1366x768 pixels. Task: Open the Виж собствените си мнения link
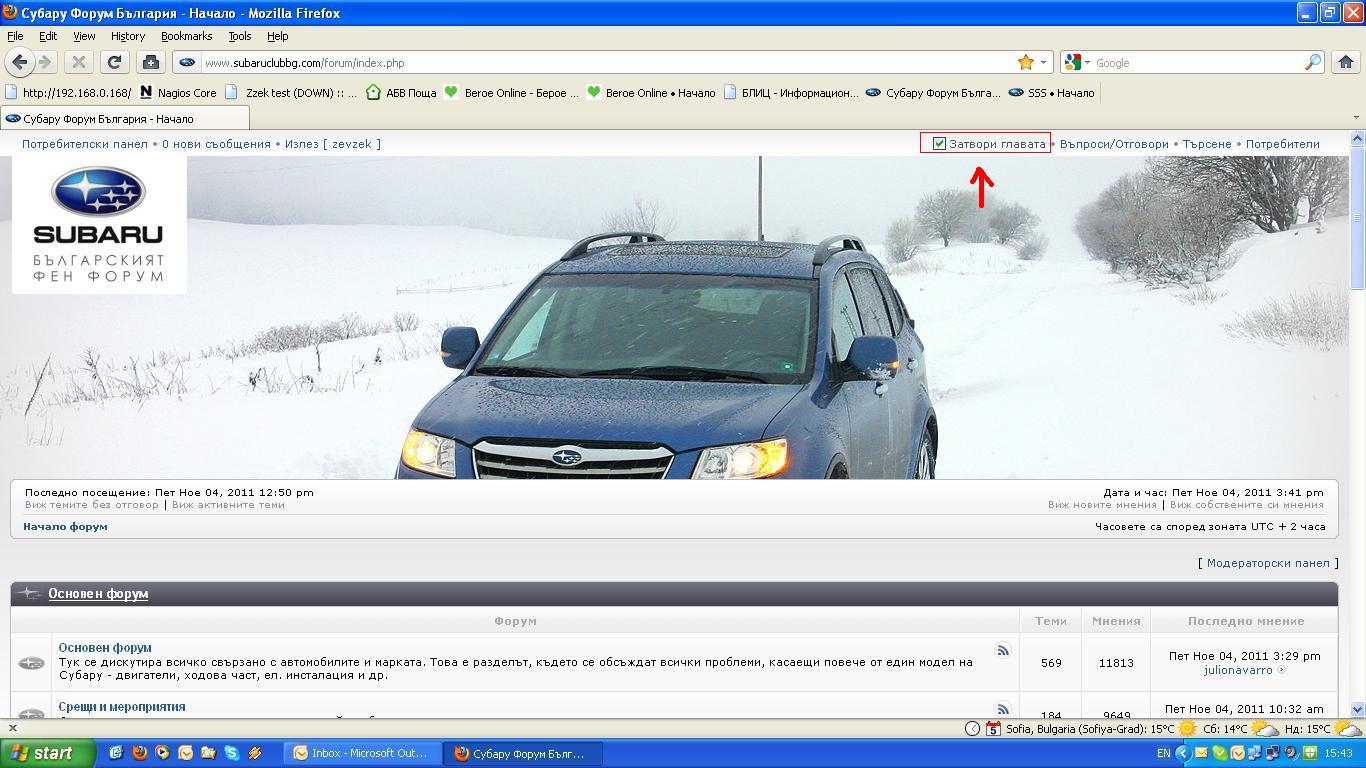1247,505
